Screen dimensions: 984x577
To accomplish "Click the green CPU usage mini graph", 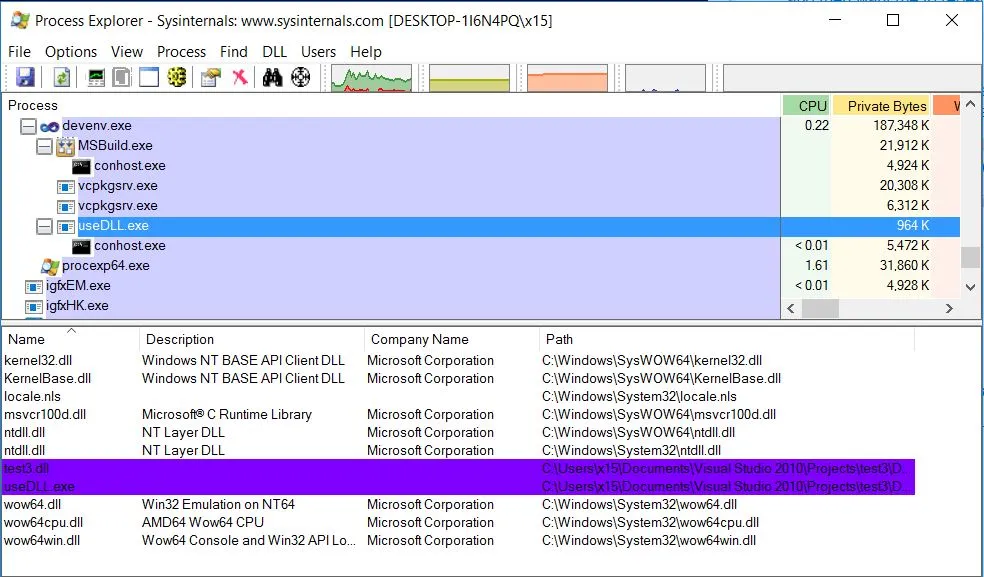I will tap(372, 78).
